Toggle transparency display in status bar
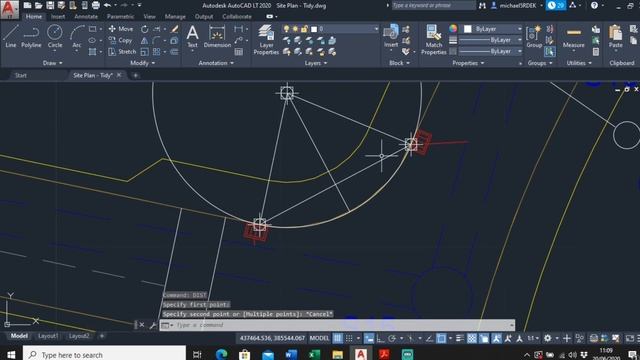This screenshot has width=640, height=360. [x=472, y=338]
